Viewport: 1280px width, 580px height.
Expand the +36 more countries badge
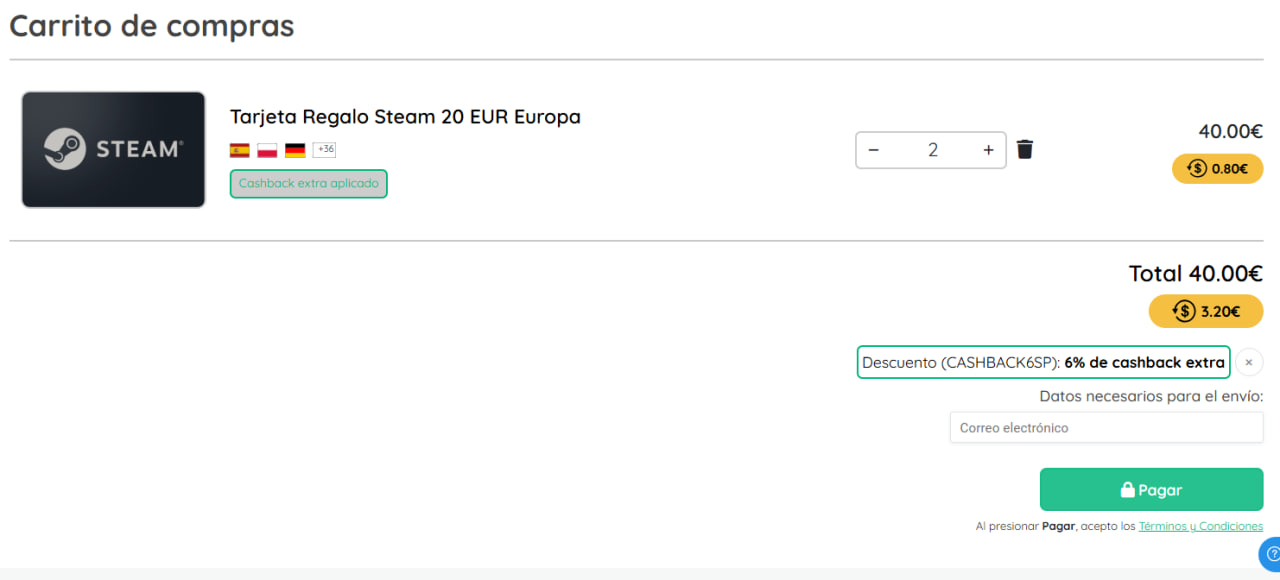coord(324,150)
